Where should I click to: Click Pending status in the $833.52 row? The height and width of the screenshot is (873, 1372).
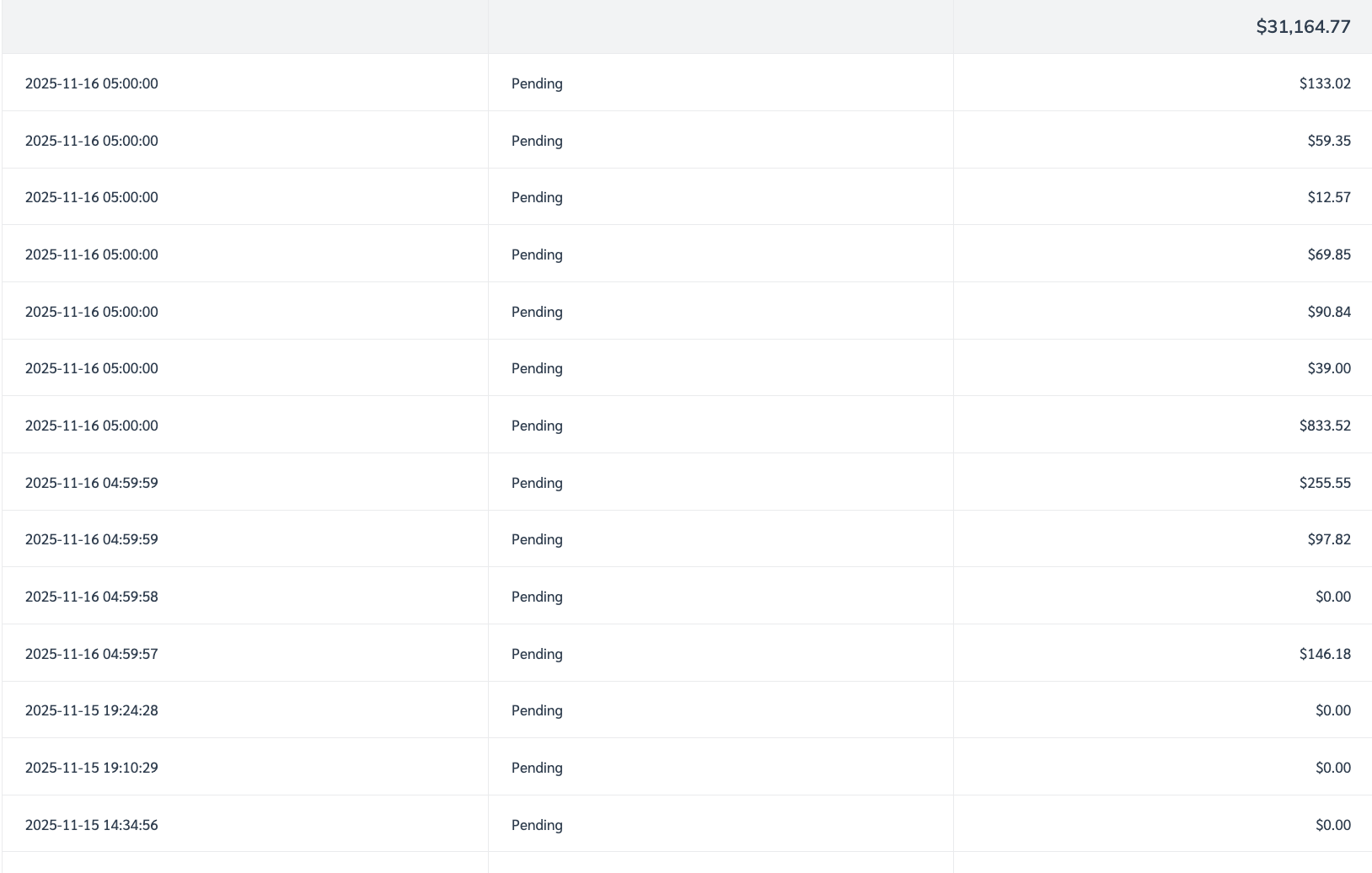537,426
